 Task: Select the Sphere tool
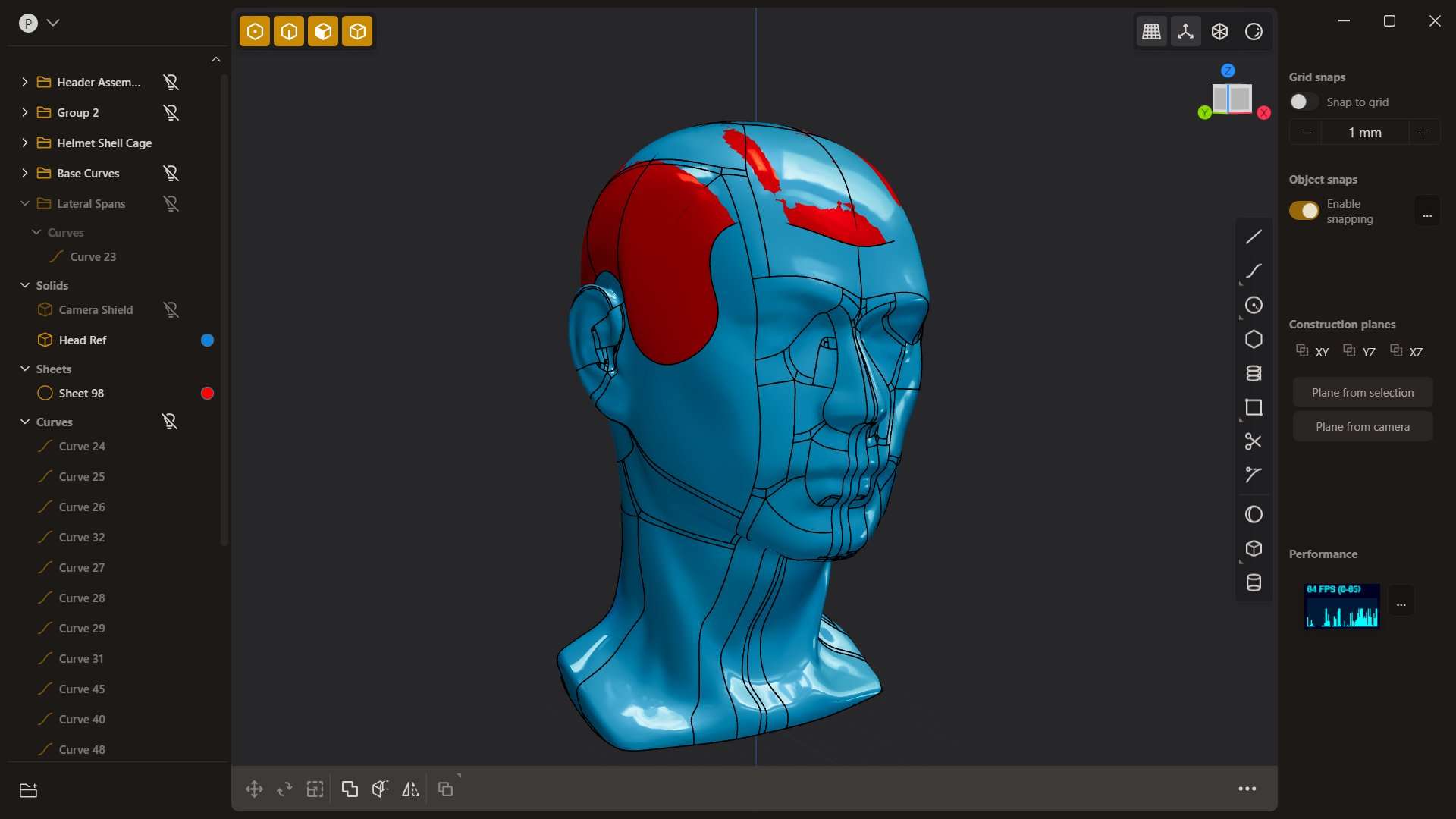coord(1254,514)
